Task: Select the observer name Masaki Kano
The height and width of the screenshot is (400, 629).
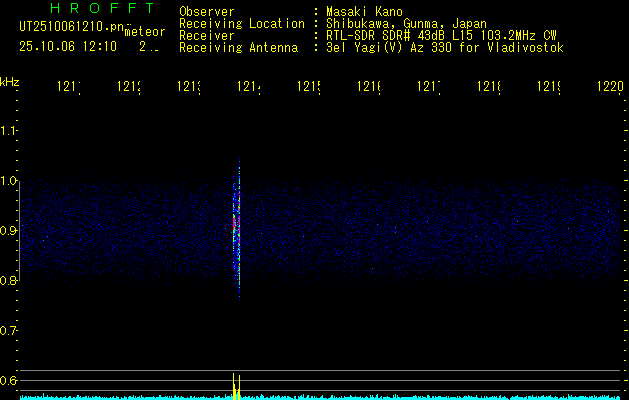Action: [362, 11]
